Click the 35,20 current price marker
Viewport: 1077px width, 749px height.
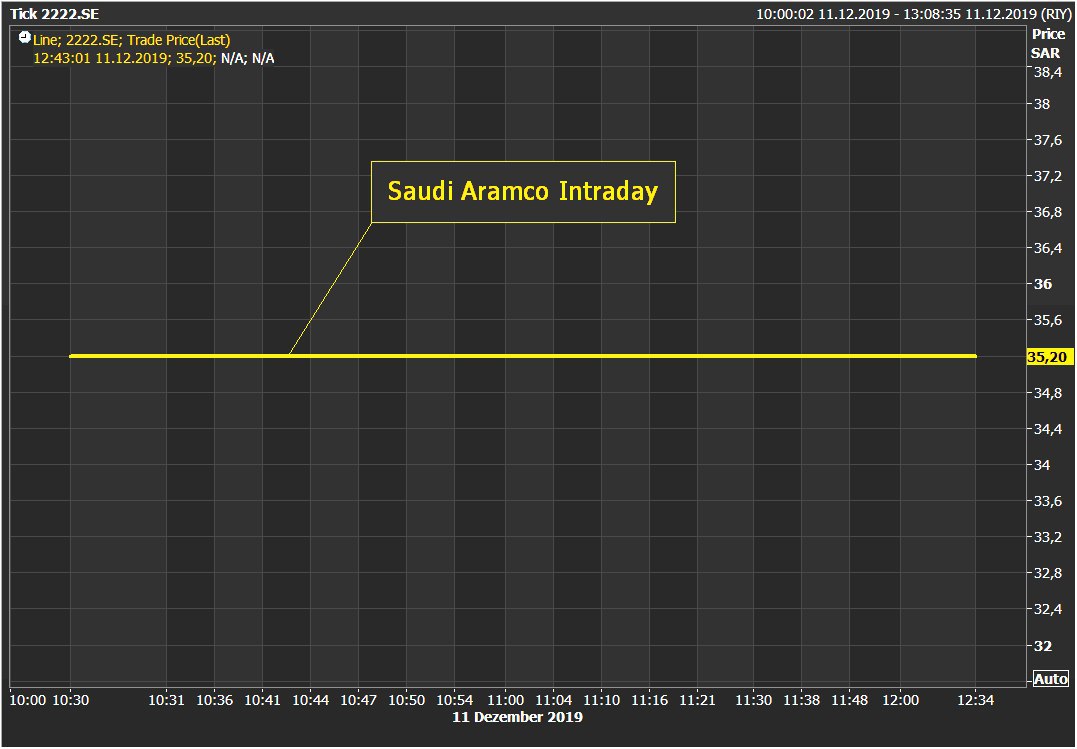coord(1049,357)
